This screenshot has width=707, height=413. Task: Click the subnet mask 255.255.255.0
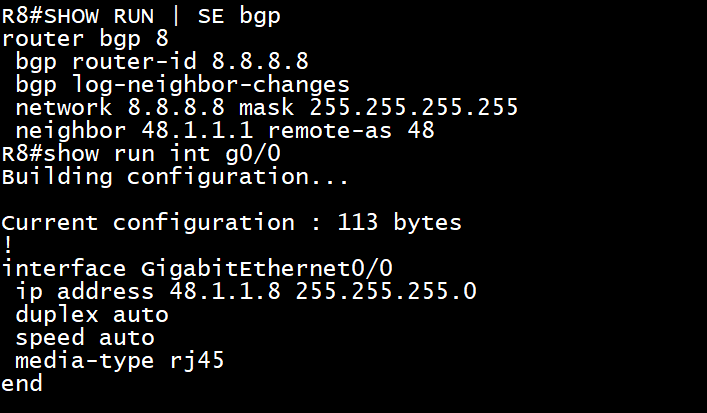tap(386, 291)
